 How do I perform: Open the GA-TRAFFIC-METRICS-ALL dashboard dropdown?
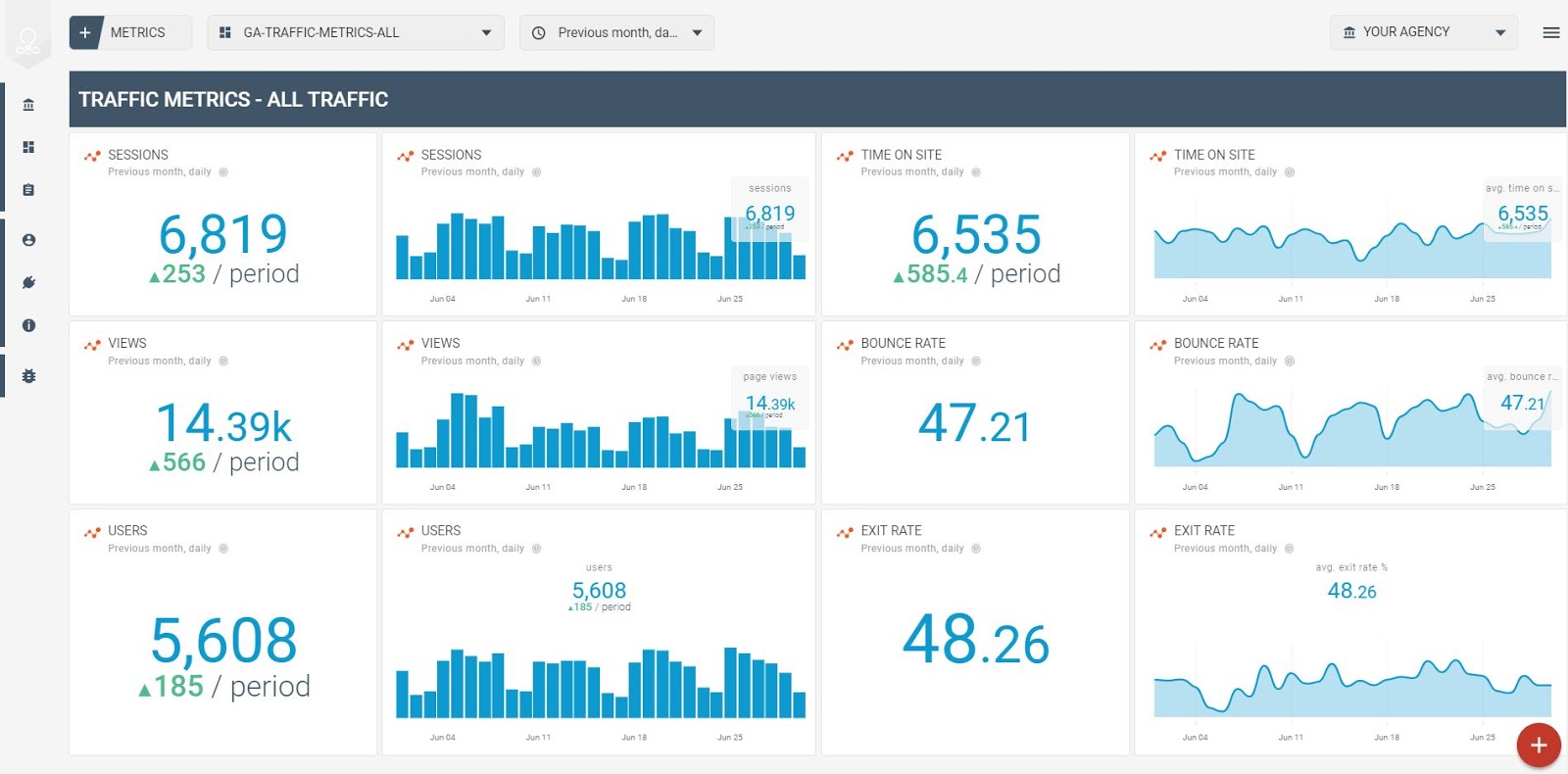356,32
